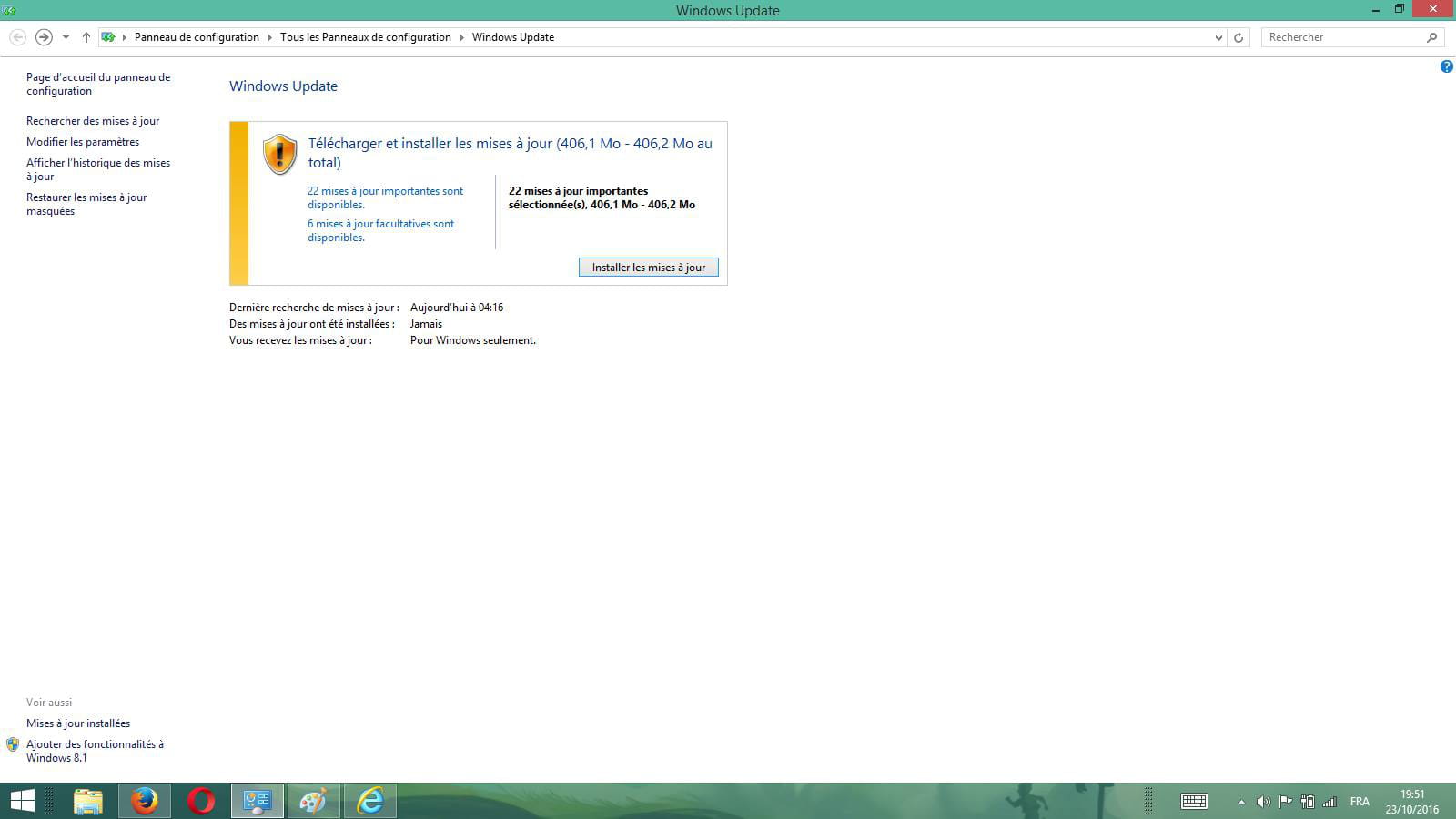1456x819 pixels.
Task: Refresh the Windows Update page
Action: [x=1239, y=37]
